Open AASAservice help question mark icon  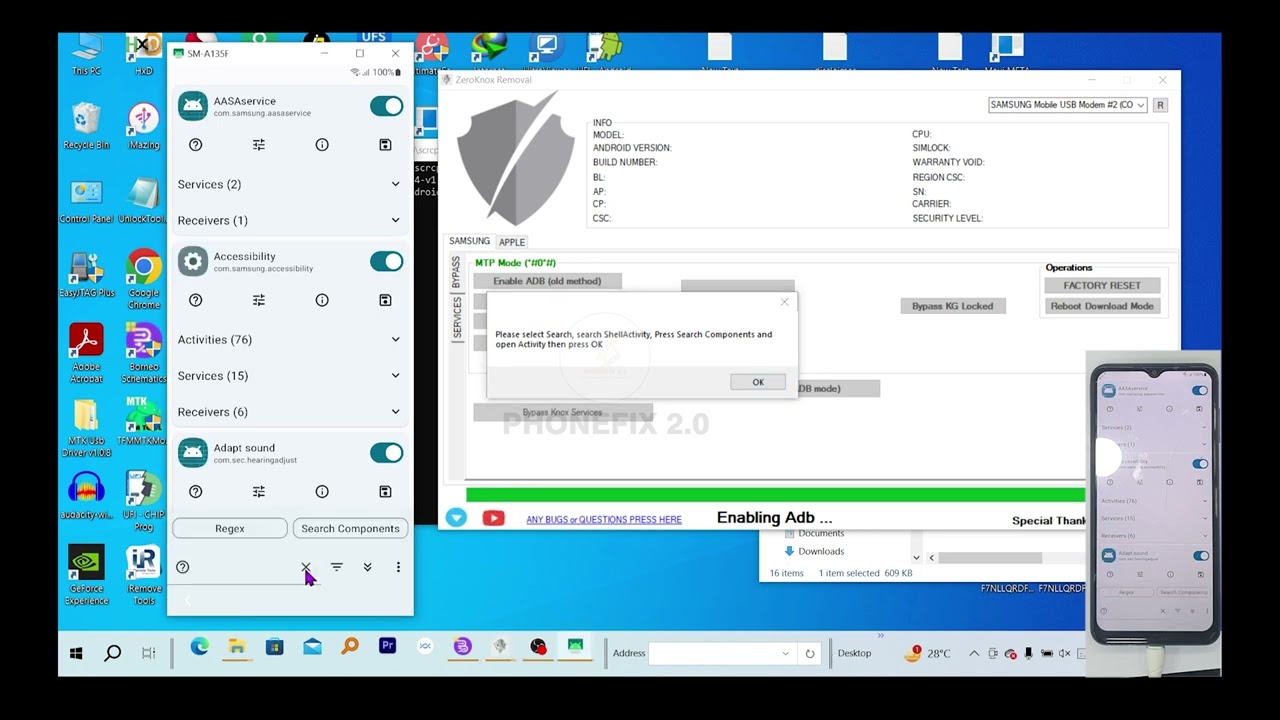click(x=195, y=144)
